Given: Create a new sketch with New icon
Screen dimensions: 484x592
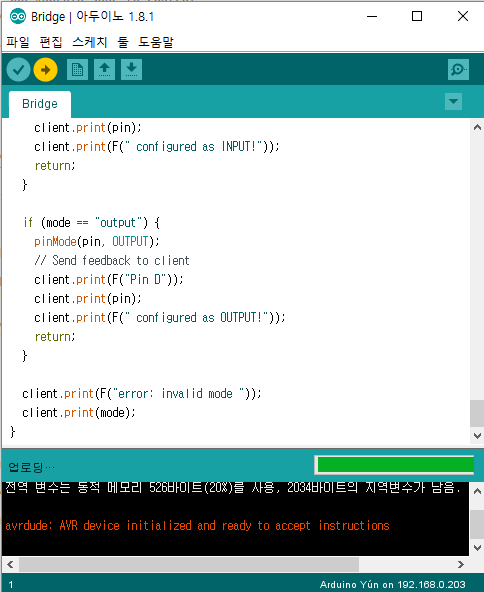Looking at the screenshot, I should point(77,69).
